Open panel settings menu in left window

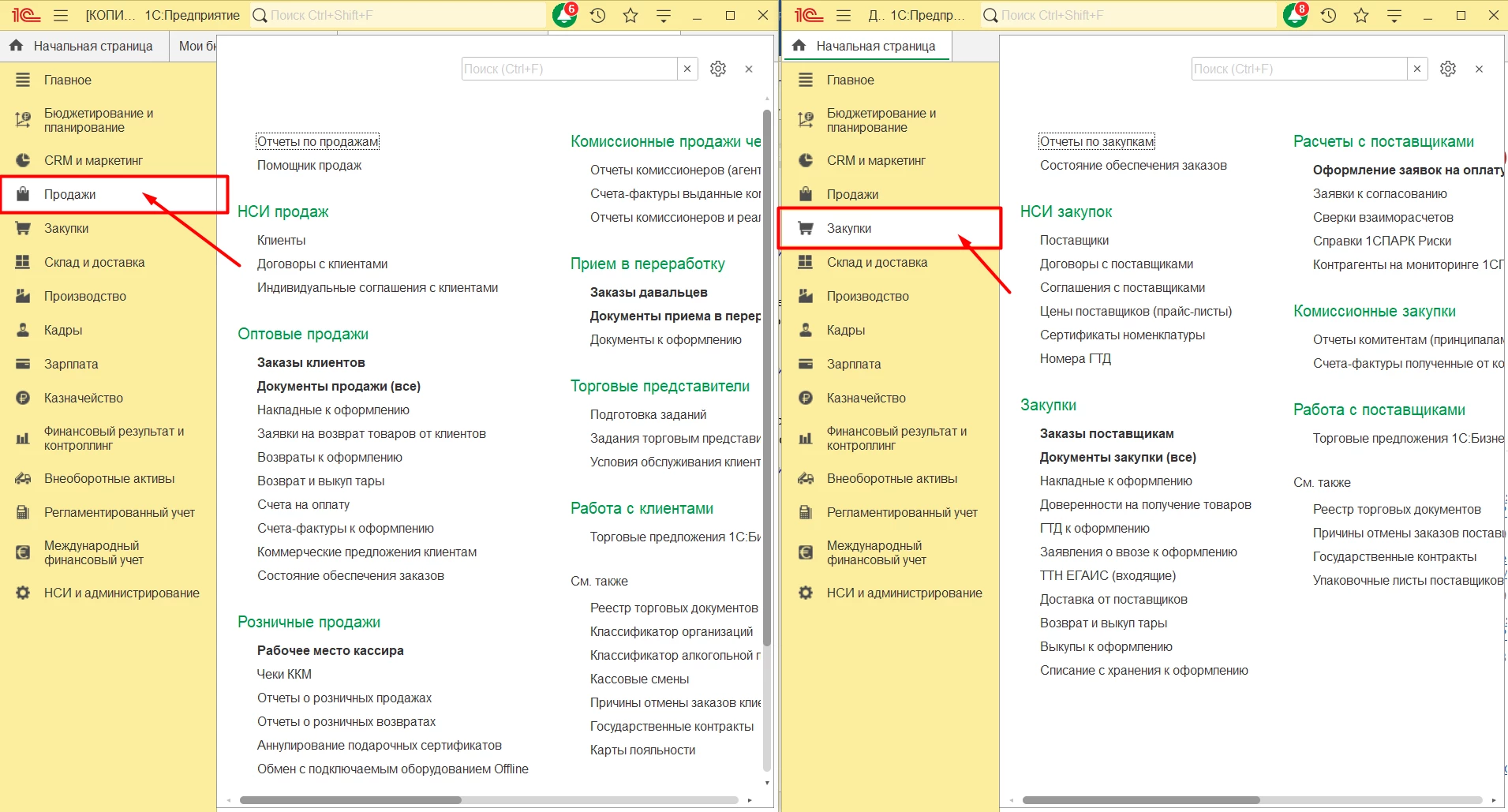click(664, 15)
